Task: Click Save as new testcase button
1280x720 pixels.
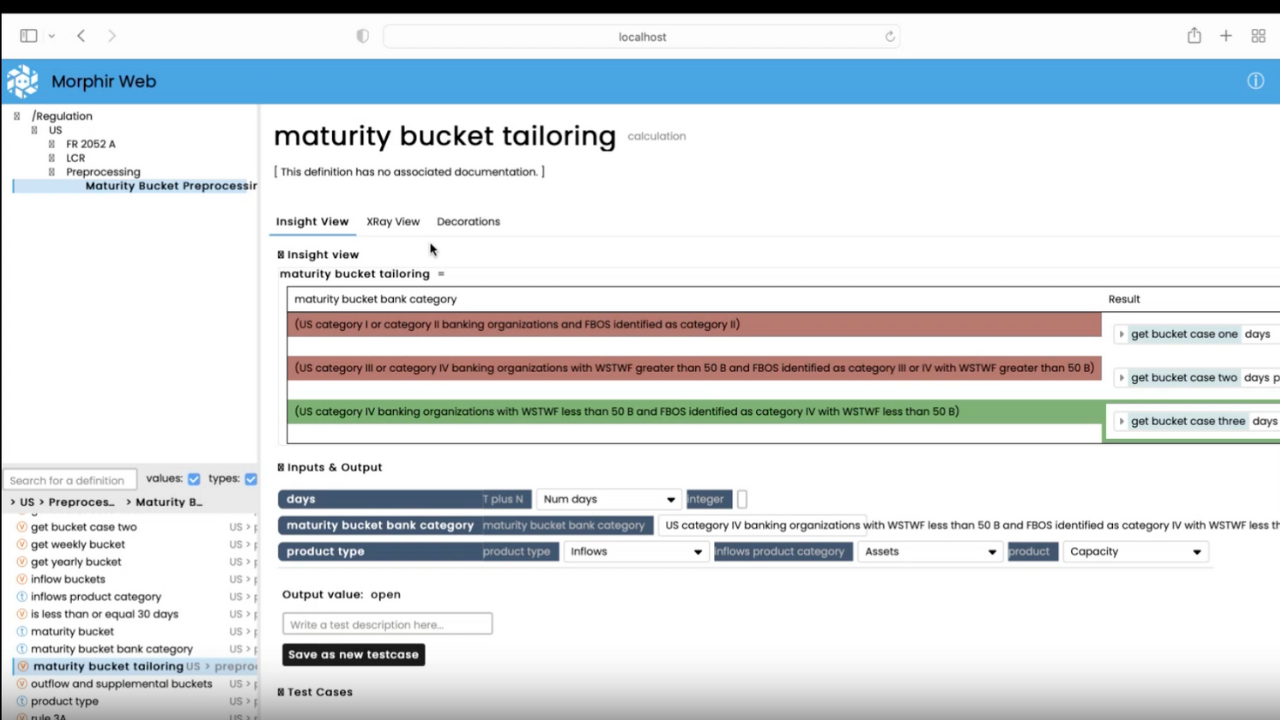Action: pyautogui.click(x=353, y=655)
